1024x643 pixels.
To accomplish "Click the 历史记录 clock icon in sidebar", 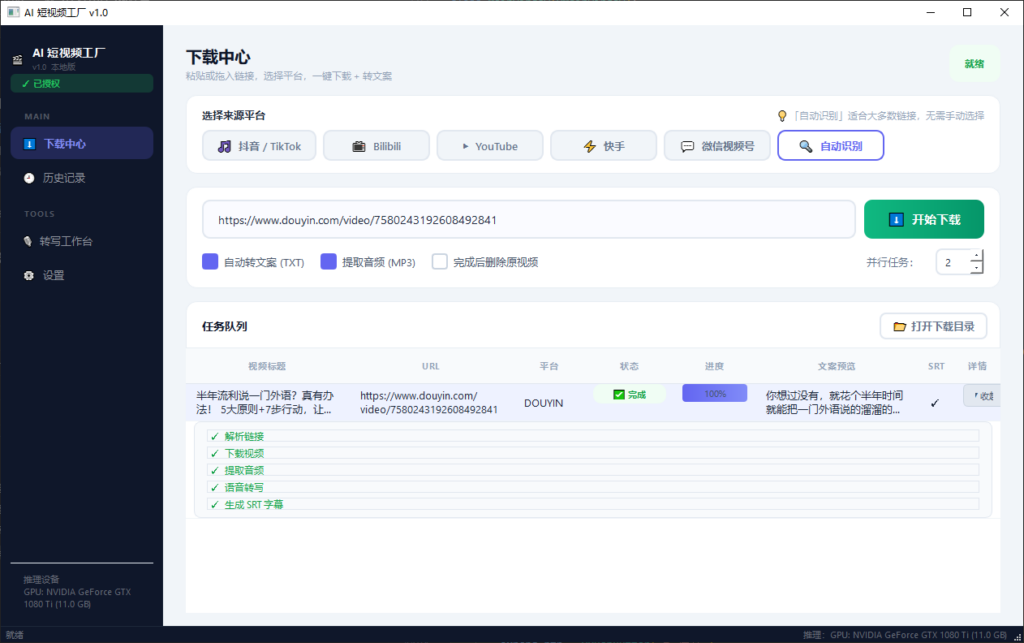I will (x=29, y=178).
